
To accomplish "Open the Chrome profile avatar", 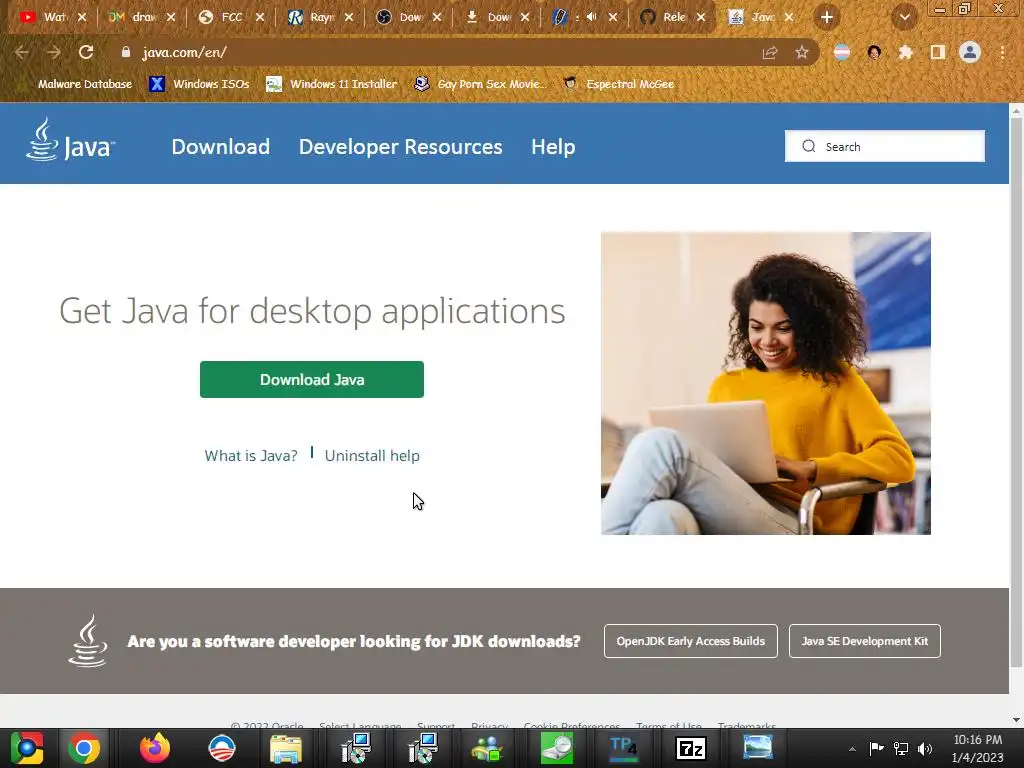I will click(x=970, y=52).
